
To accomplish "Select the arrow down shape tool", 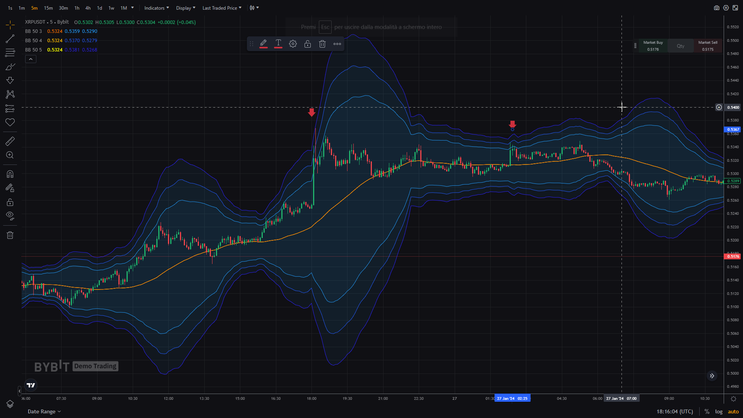I will [x=10, y=81].
